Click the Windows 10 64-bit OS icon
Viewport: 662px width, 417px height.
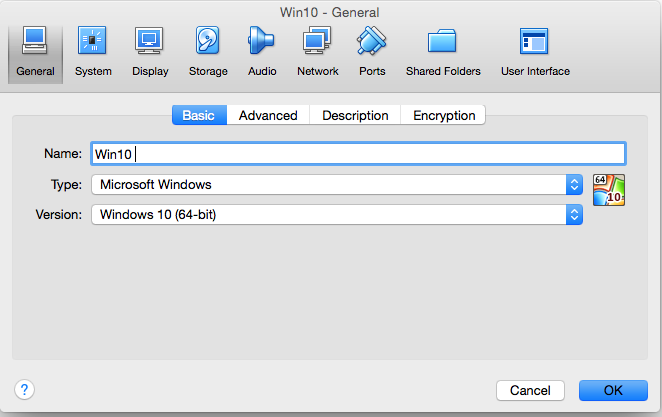[608, 190]
